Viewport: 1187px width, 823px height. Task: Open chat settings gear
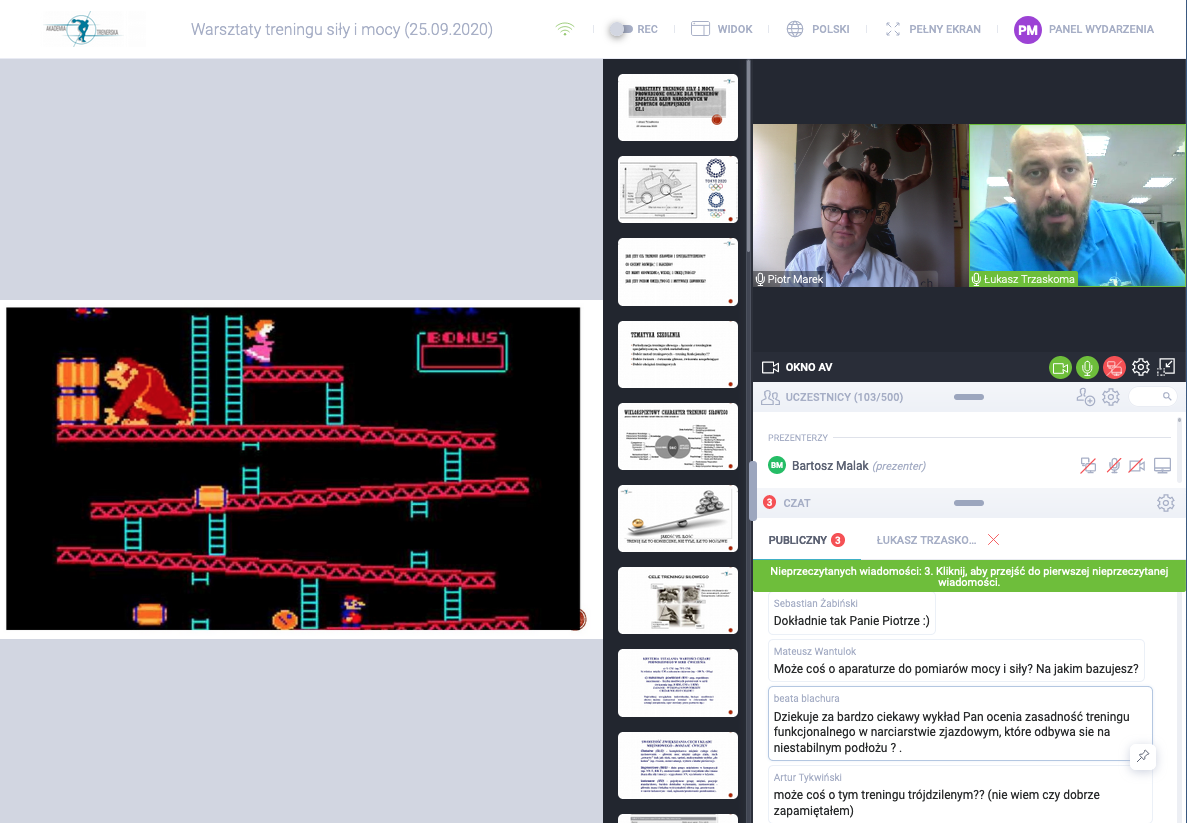pos(1165,503)
